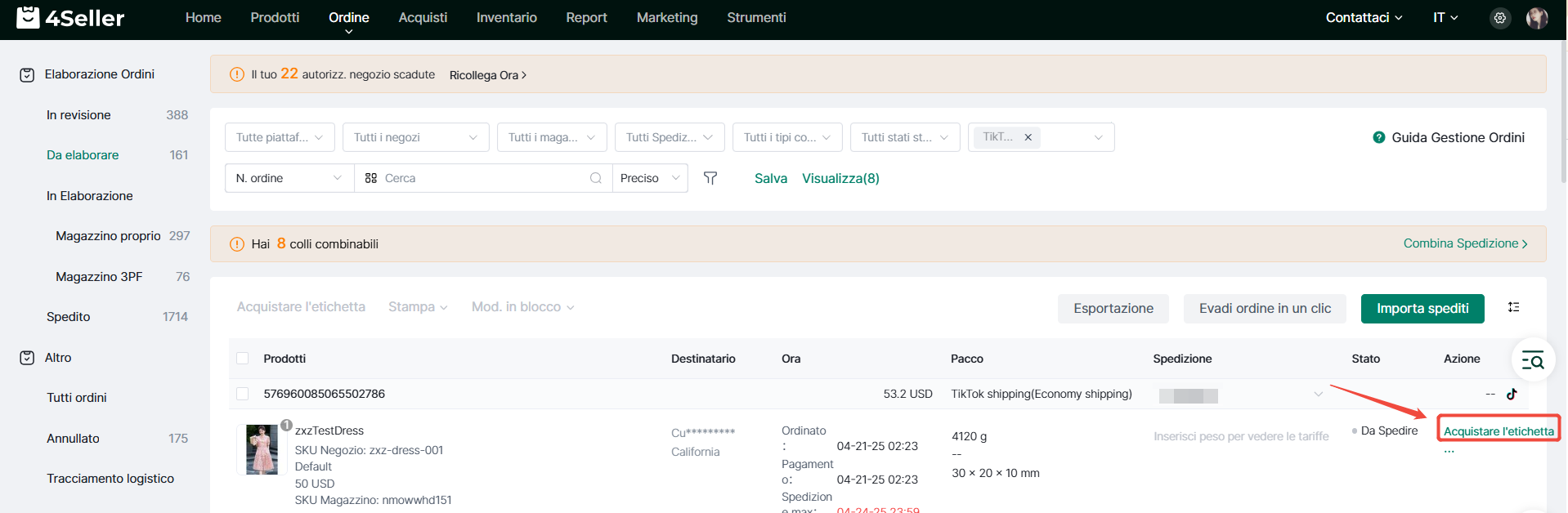1568x513 pixels.
Task: Check the box for order 576960085065502786
Action: [x=242, y=394]
